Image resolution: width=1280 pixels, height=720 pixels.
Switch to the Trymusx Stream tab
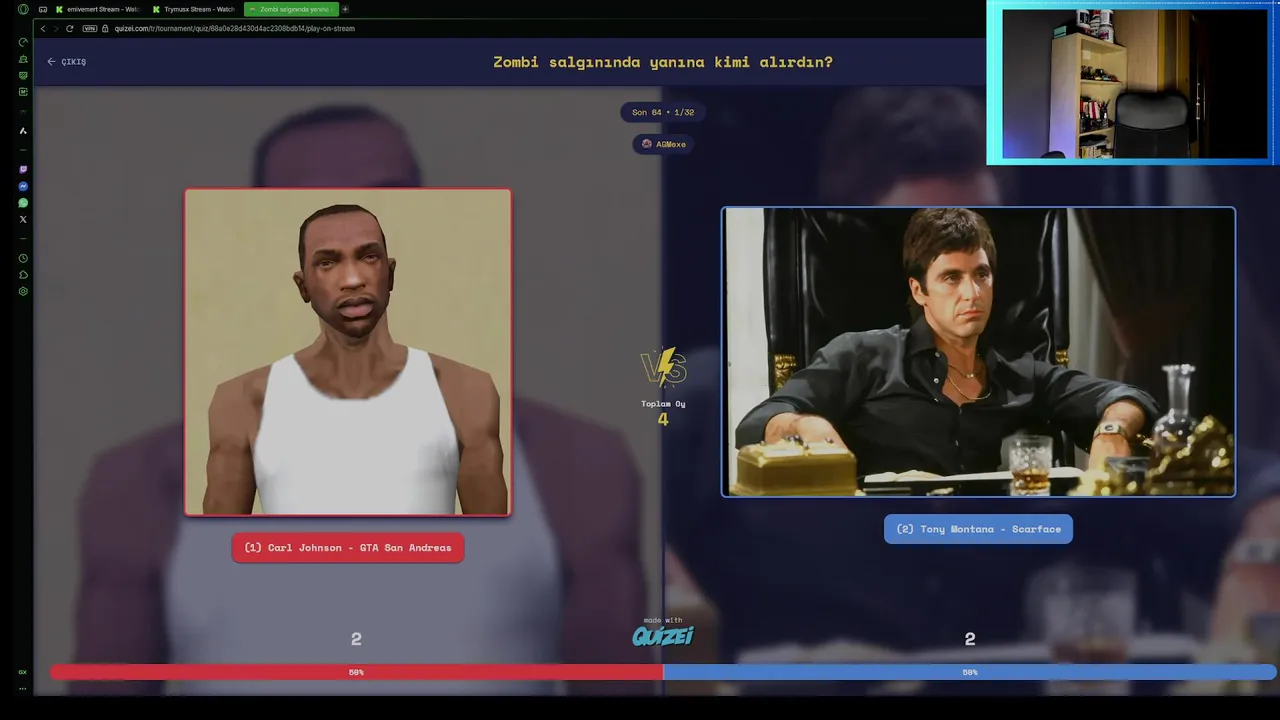194,9
